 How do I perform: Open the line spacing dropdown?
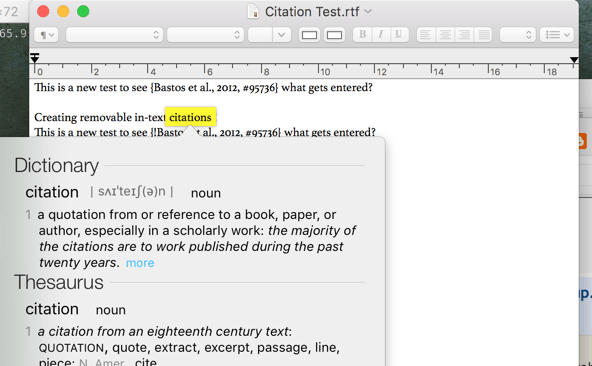point(517,35)
